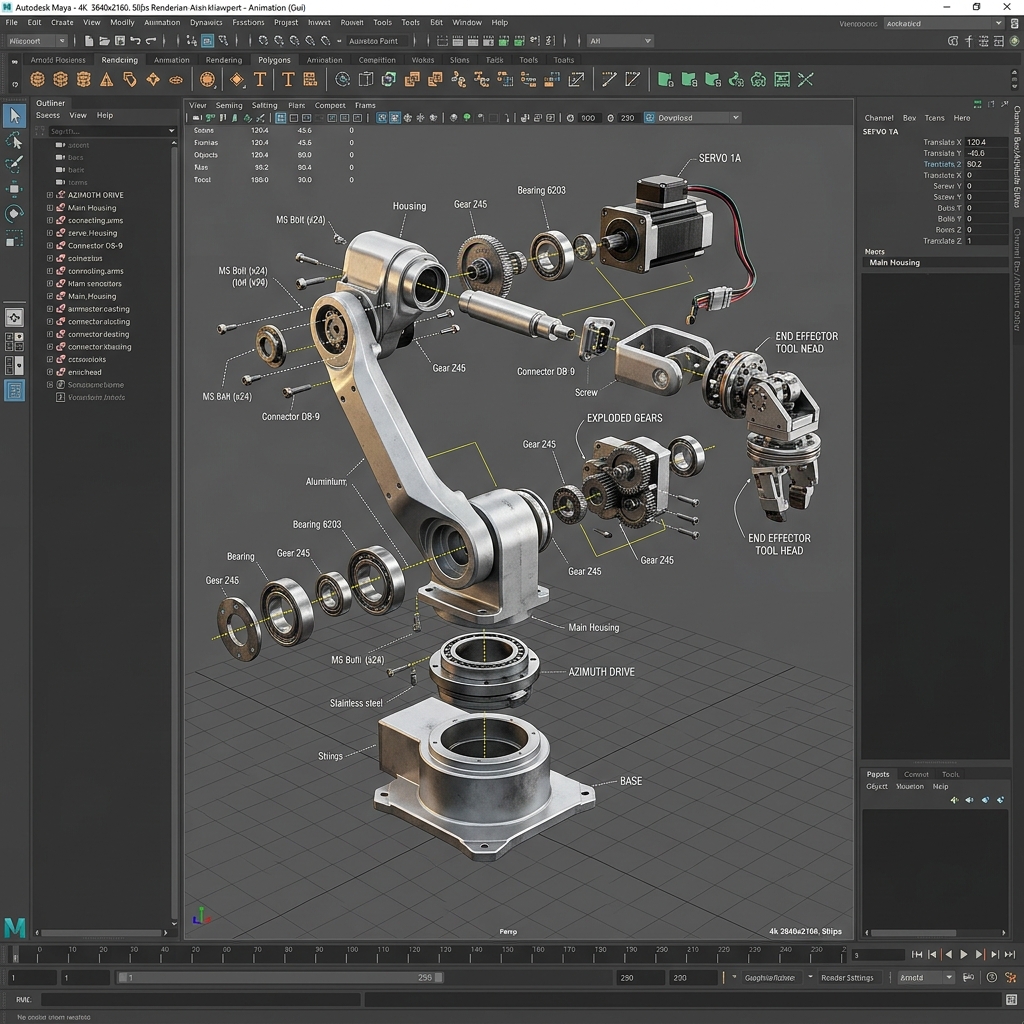Undo the last action via arrow icon

[x=136, y=40]
